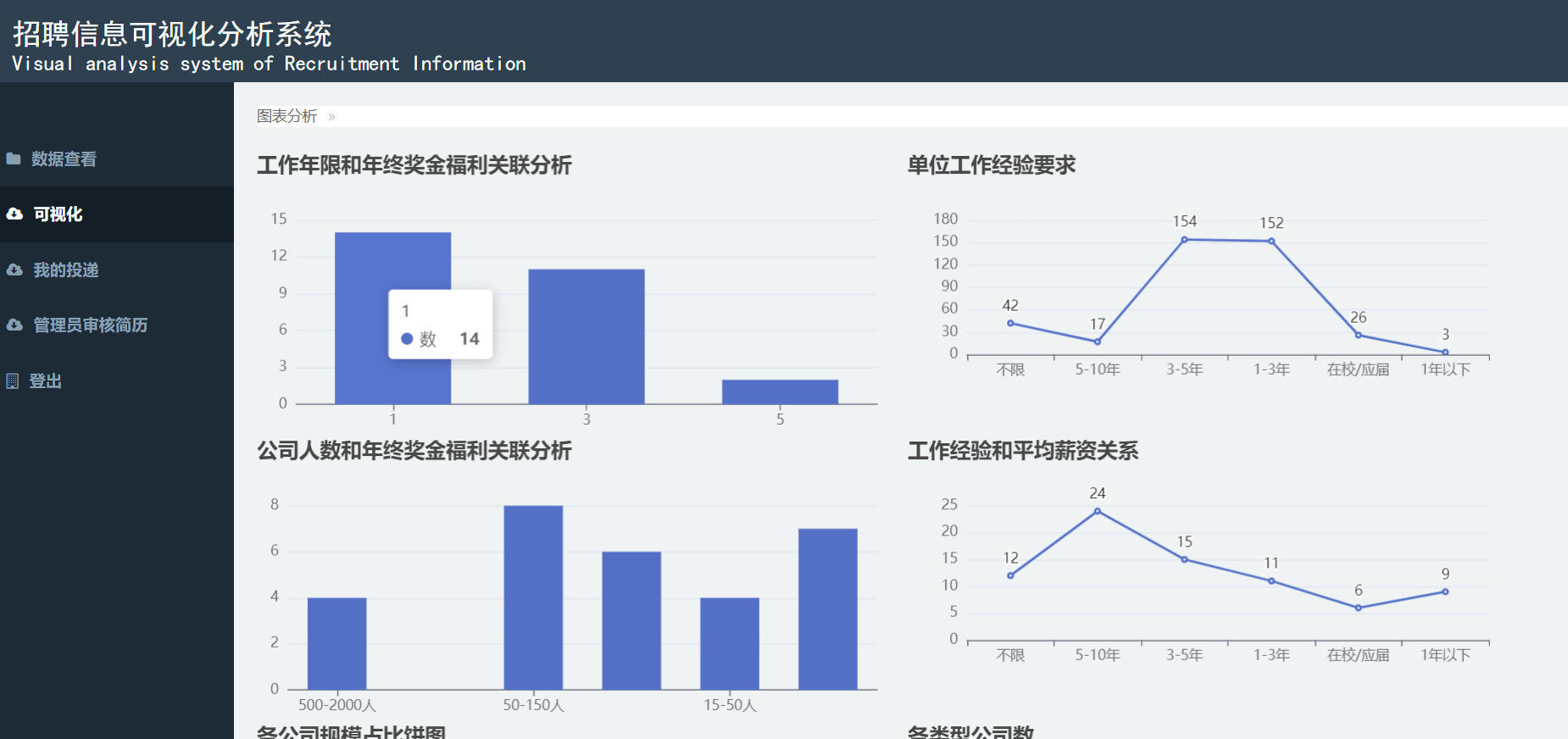Screen dimensions: 1568x739
Task: Click the data point labeled 26
Action: [1358, 335]
